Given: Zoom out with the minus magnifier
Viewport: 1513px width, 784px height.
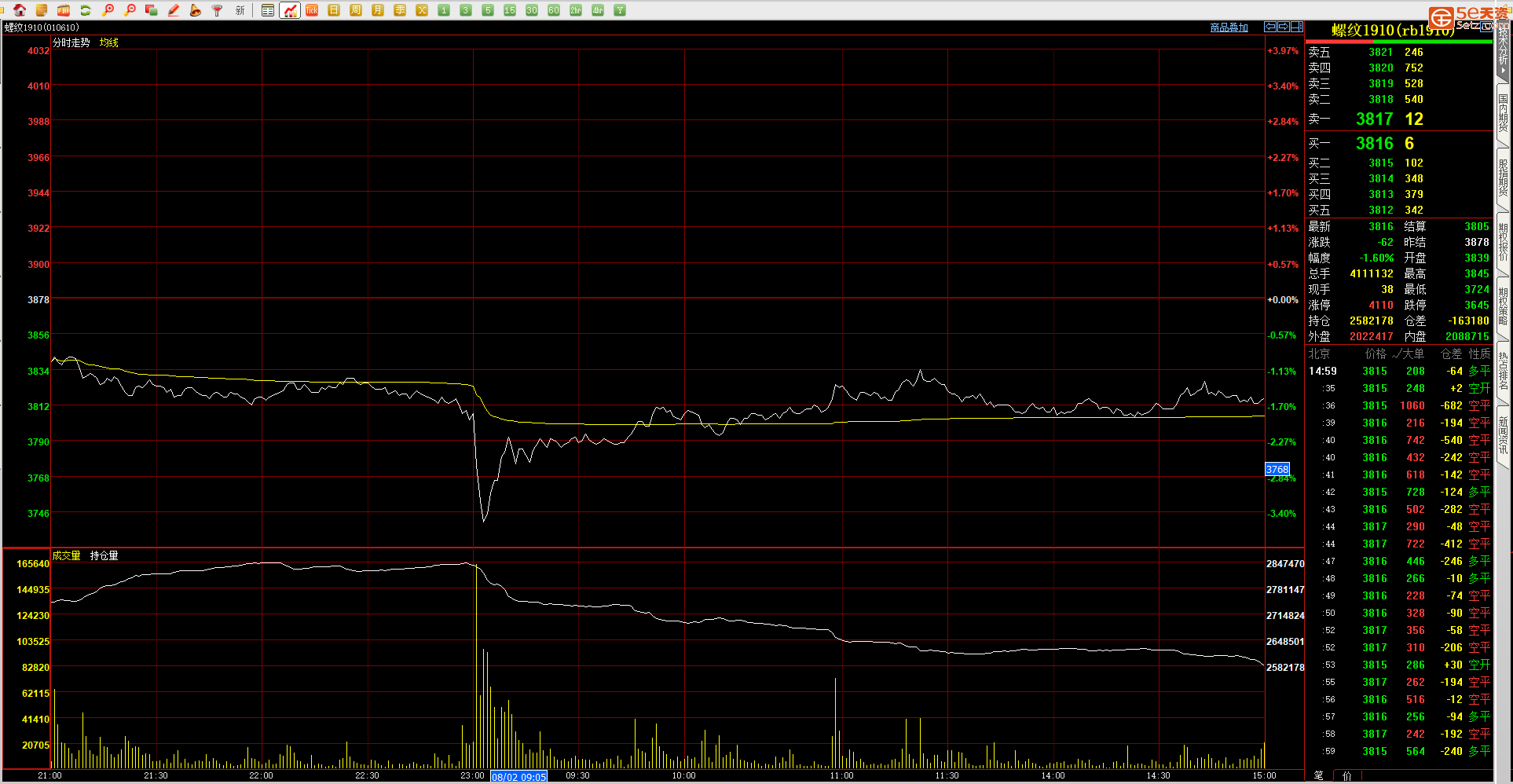Looking at the screenshot, I should (x=130, y=10).
